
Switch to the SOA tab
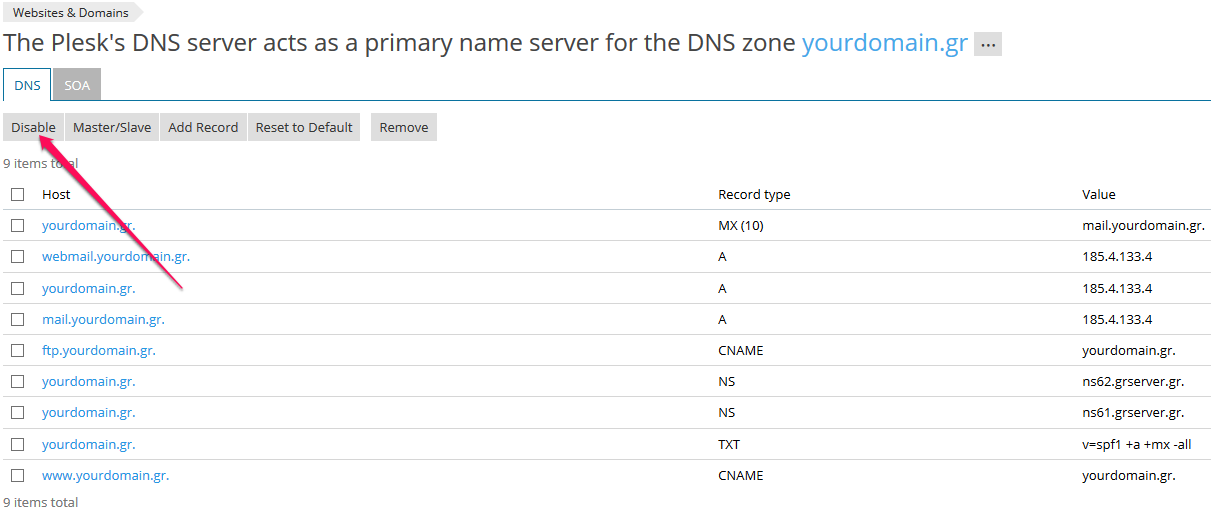(77, 85)
